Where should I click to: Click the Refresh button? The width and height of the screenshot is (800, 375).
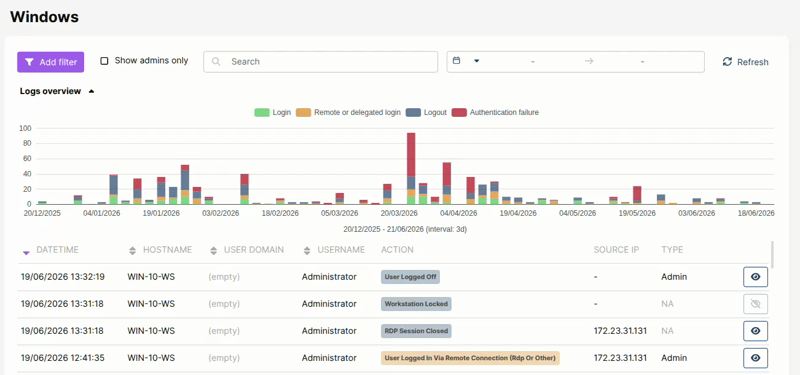745,62
